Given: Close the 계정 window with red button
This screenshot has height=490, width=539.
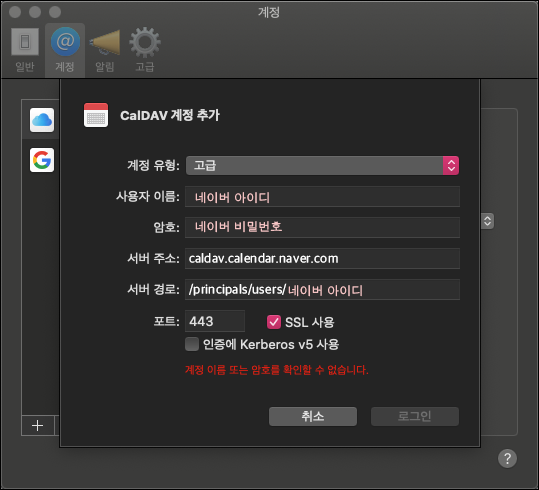Looking at the screenshot, I should (15, 12).
